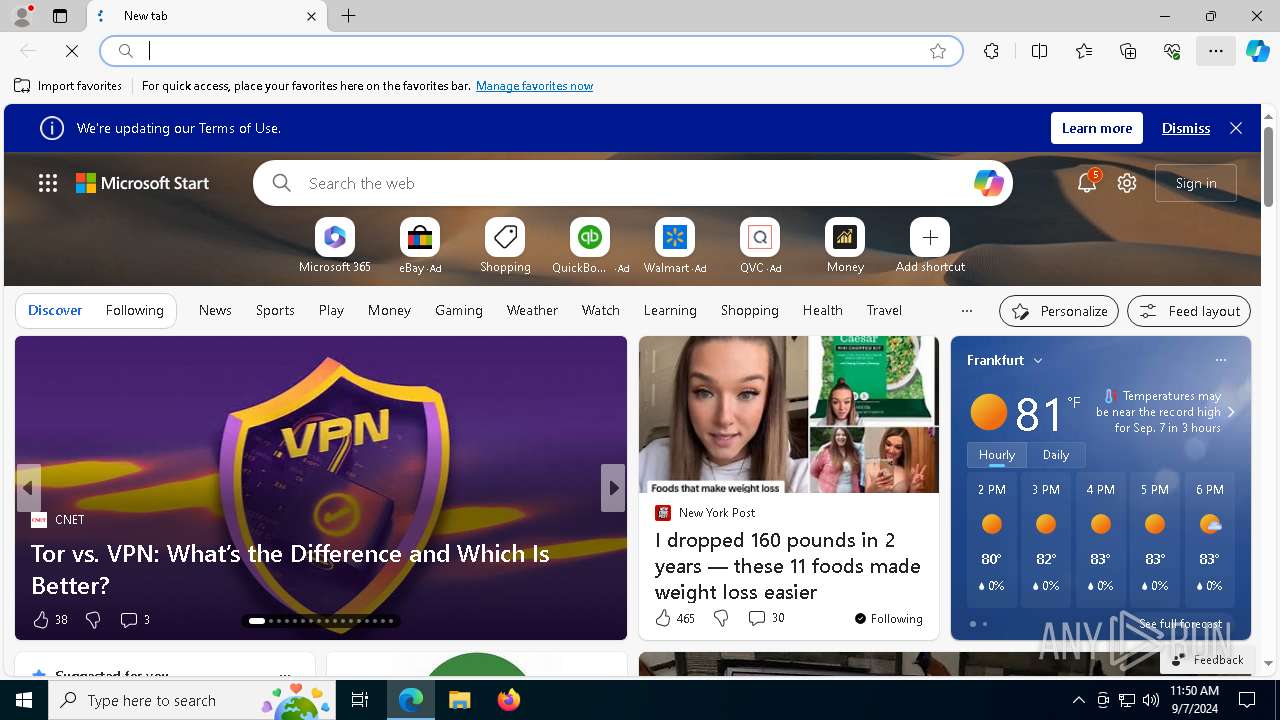This screenshot has width=1280, height=720.
Task: Open Copilot icon in web search box
Action: pyautogui.click(x=988, y=183)
